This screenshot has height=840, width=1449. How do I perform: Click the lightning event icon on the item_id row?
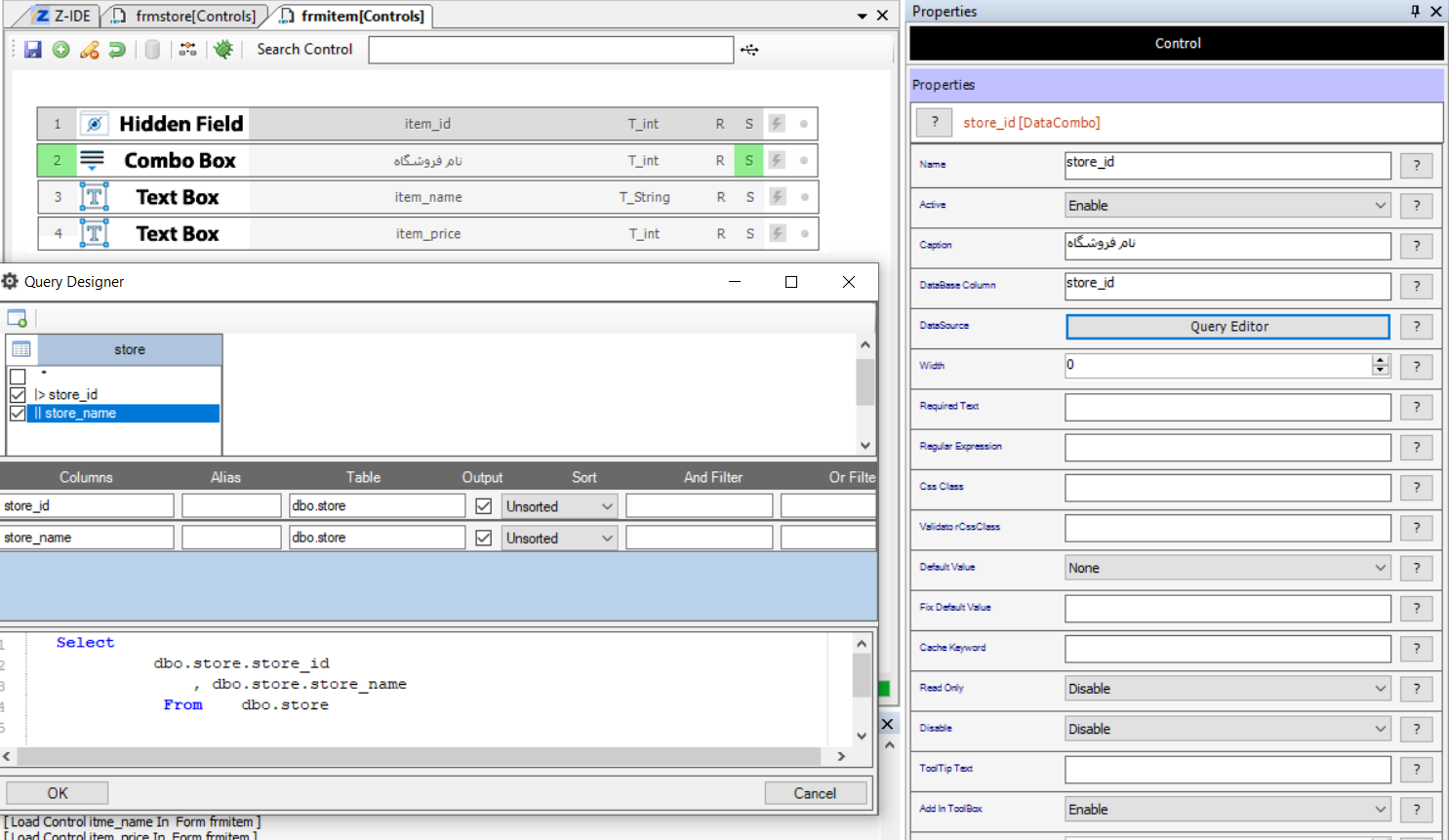[777, 124]
